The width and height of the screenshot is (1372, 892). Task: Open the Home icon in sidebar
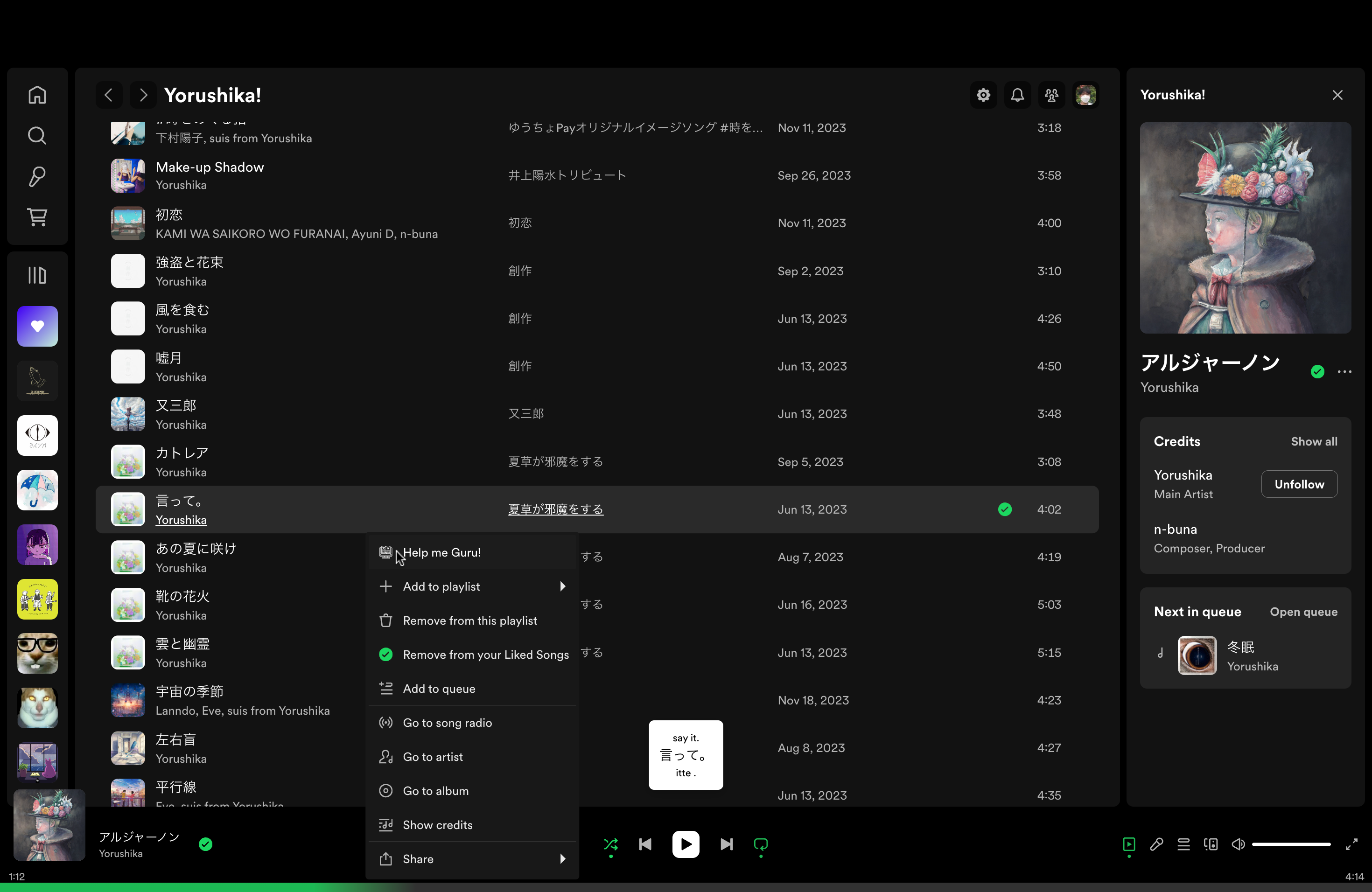pyautogui.click(x=37, y=95)
